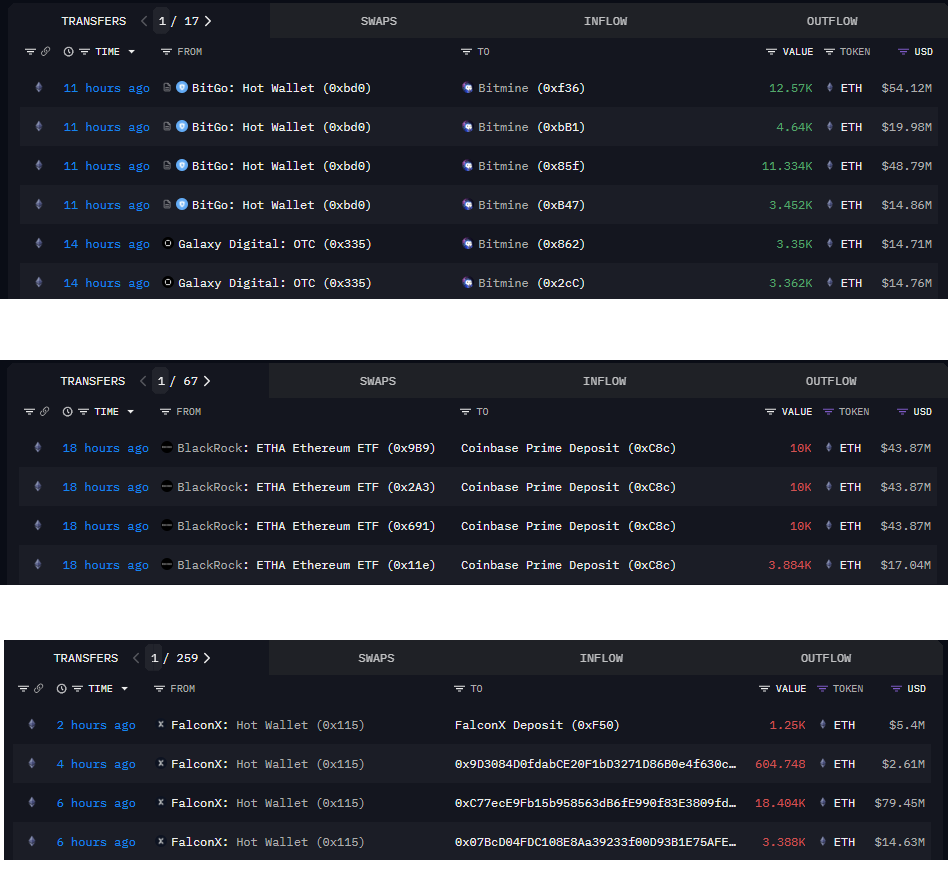The image size is (948, 881).
Task: Open OUTFLOW tab in the 17-page panel
Action: (831, 21)
